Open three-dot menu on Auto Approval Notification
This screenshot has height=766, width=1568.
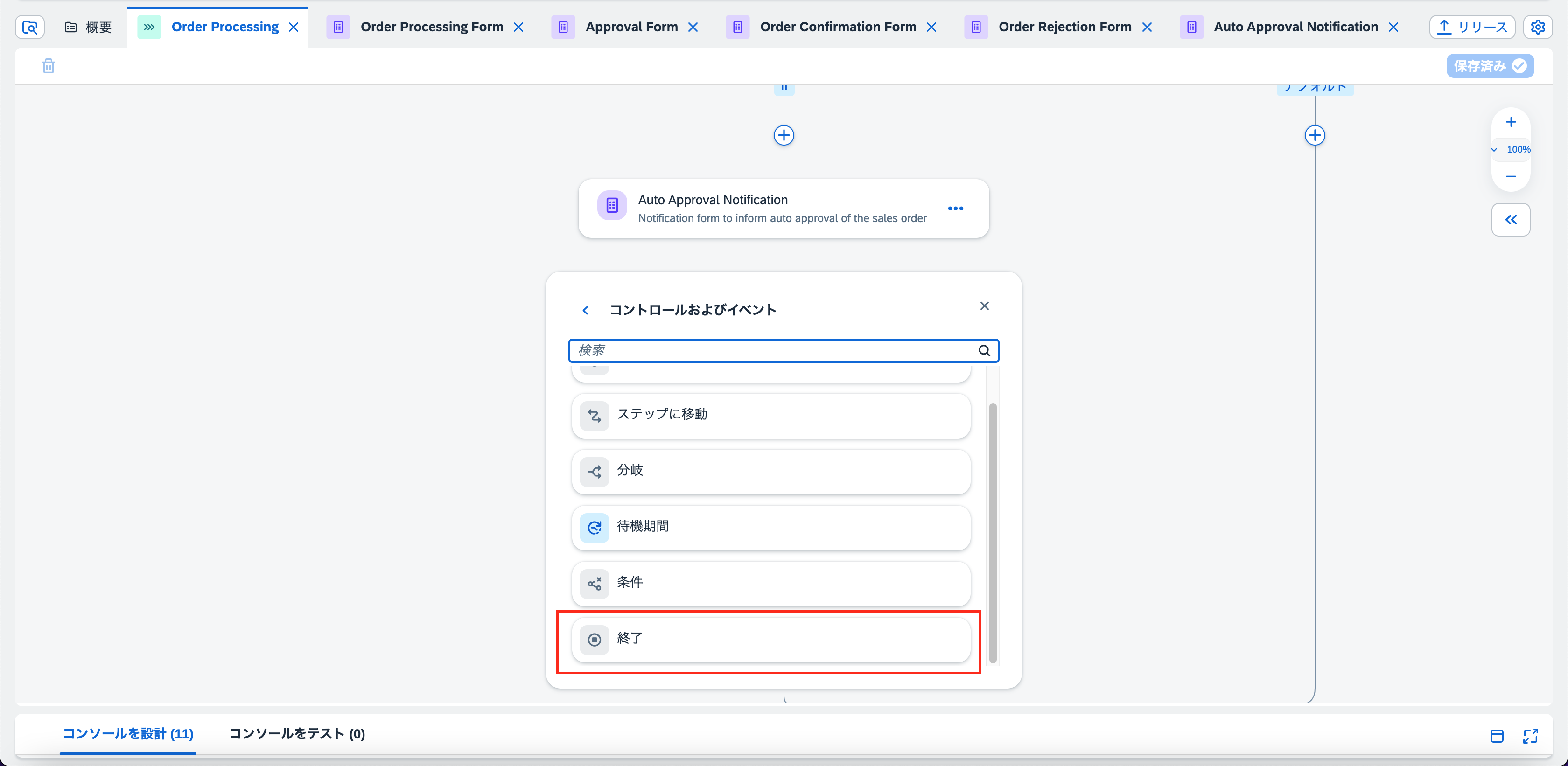pyautogui.click(x=955, y=208)
